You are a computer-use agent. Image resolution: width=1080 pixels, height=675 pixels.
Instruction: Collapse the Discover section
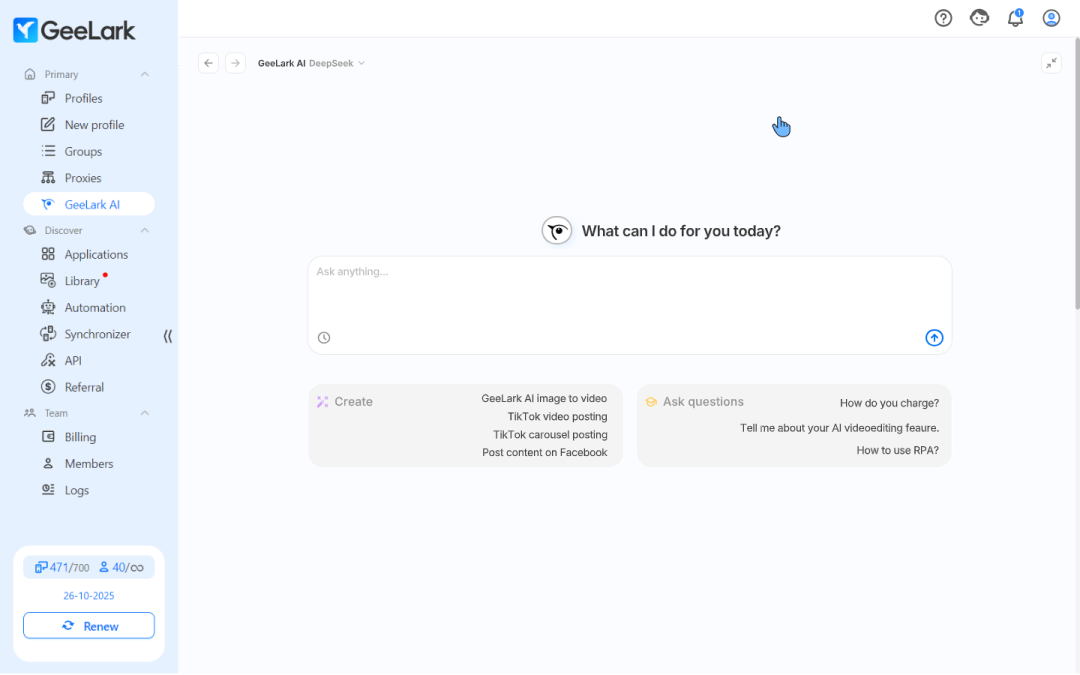145,231
